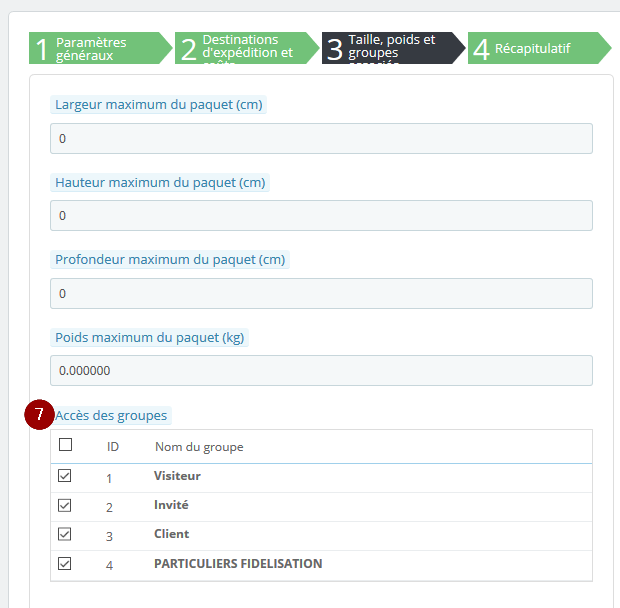Click the Poids maximum du paquet input field

tap(321, 370)
